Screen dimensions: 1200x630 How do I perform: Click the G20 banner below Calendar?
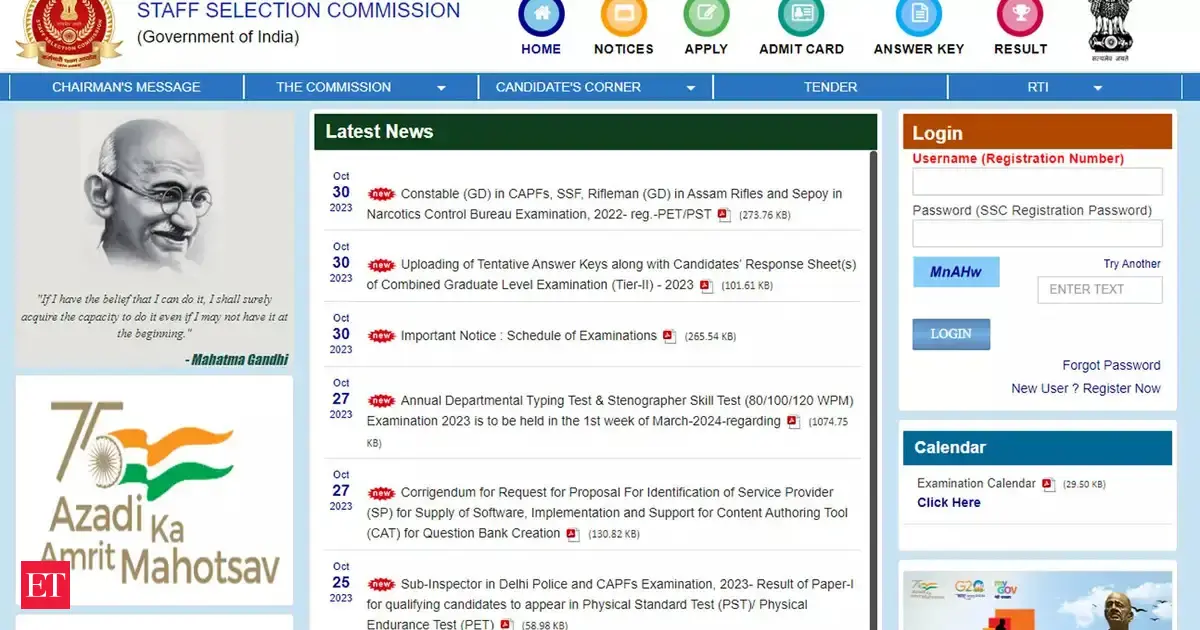[1037, 600]
